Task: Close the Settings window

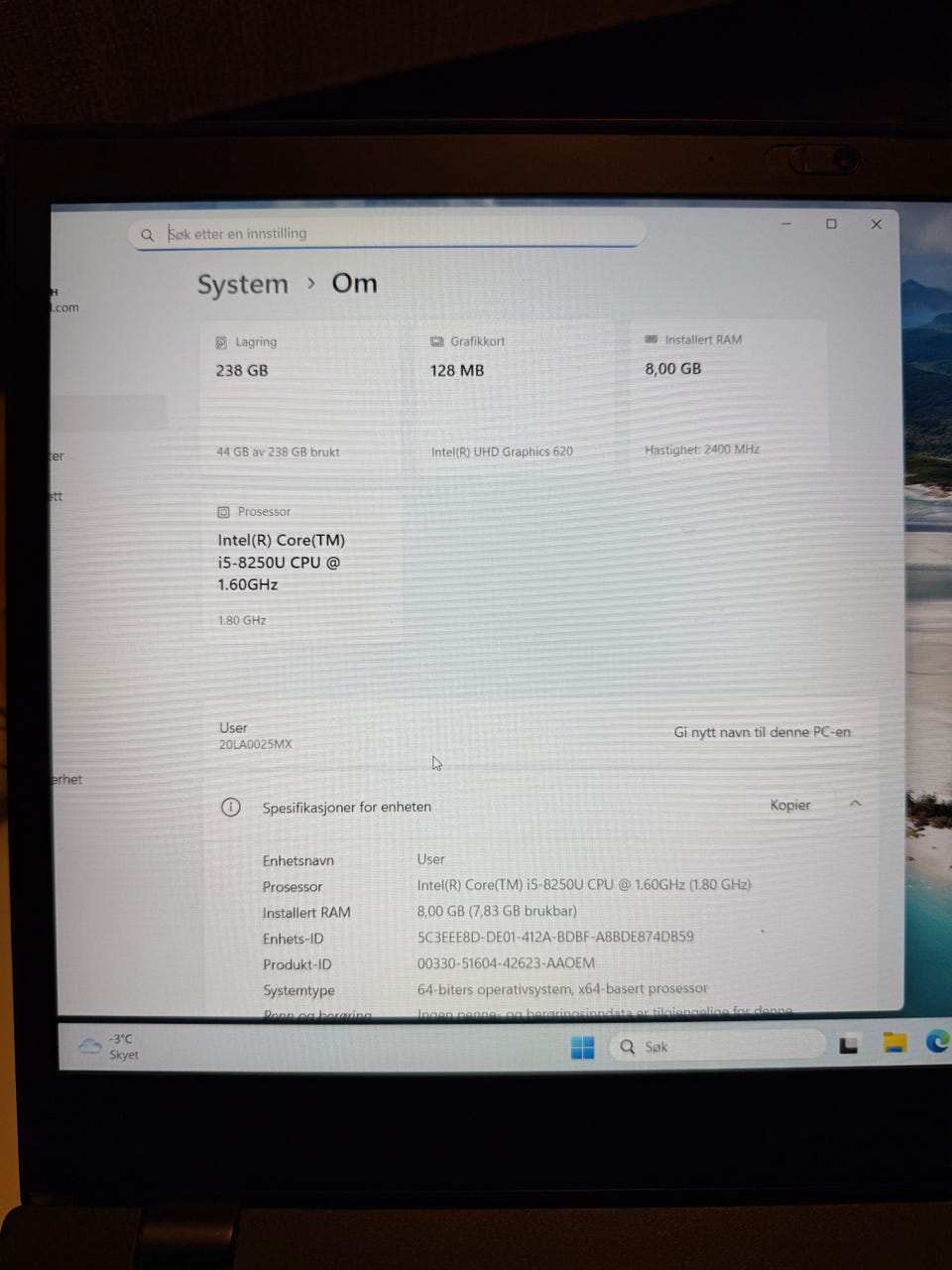Action: (x=877, y=224)
